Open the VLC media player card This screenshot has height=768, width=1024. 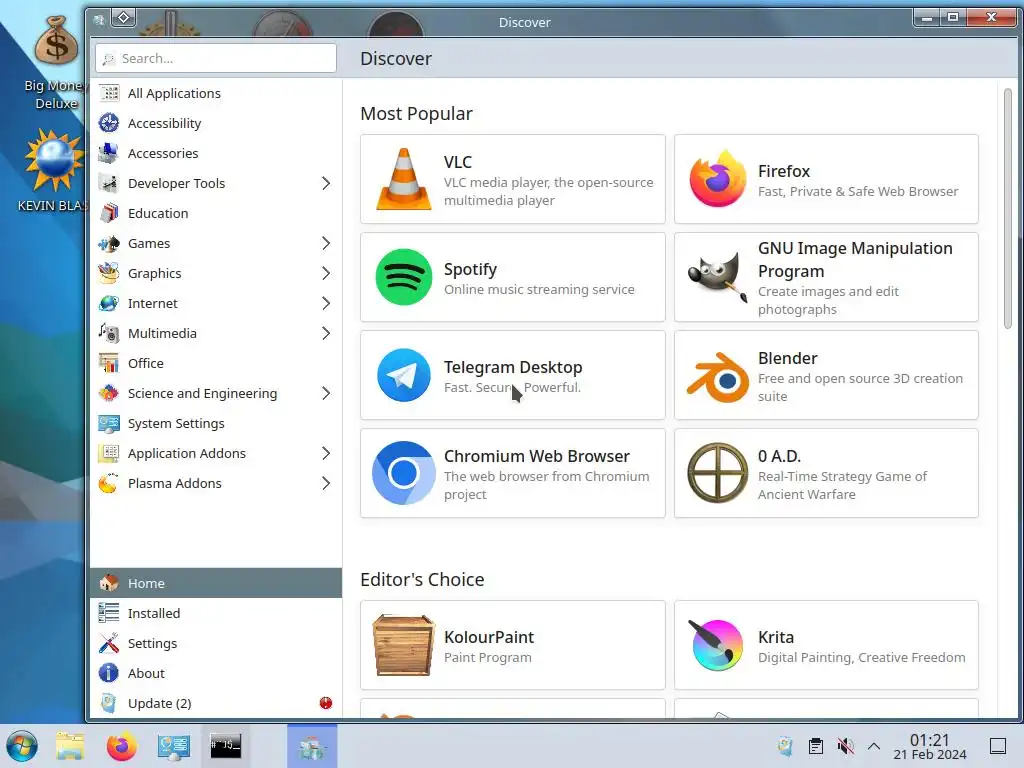(513, 179)
